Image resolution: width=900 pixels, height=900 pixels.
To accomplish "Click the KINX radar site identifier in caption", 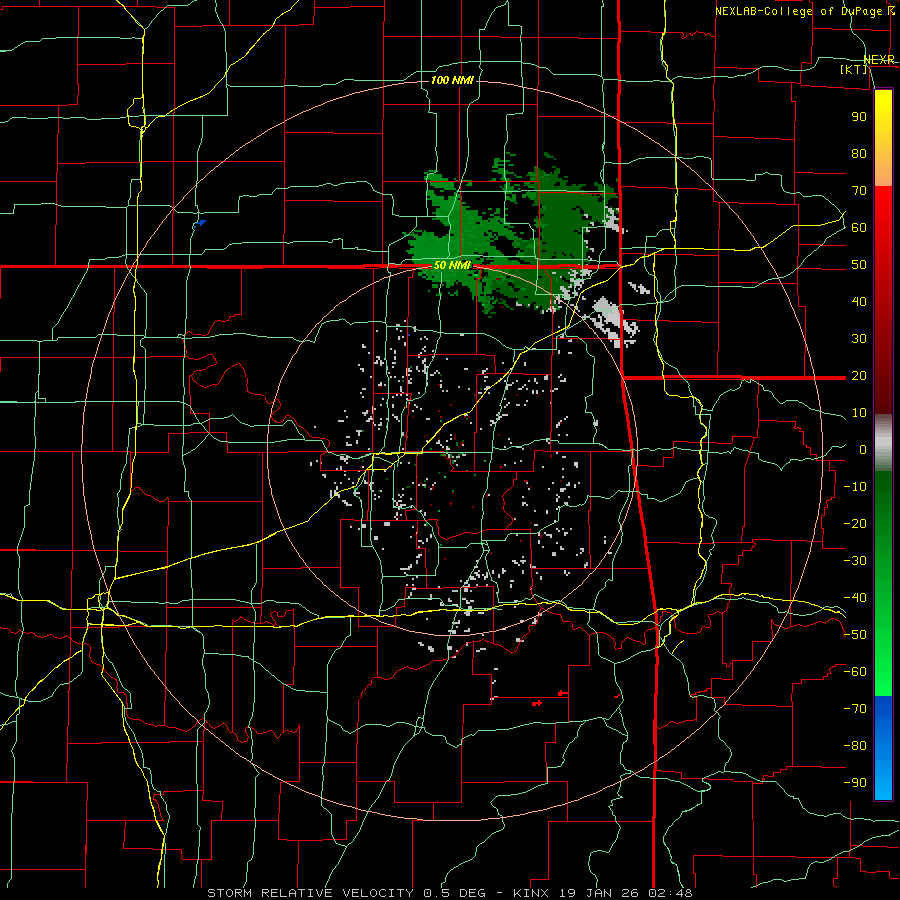I will 530,893.
